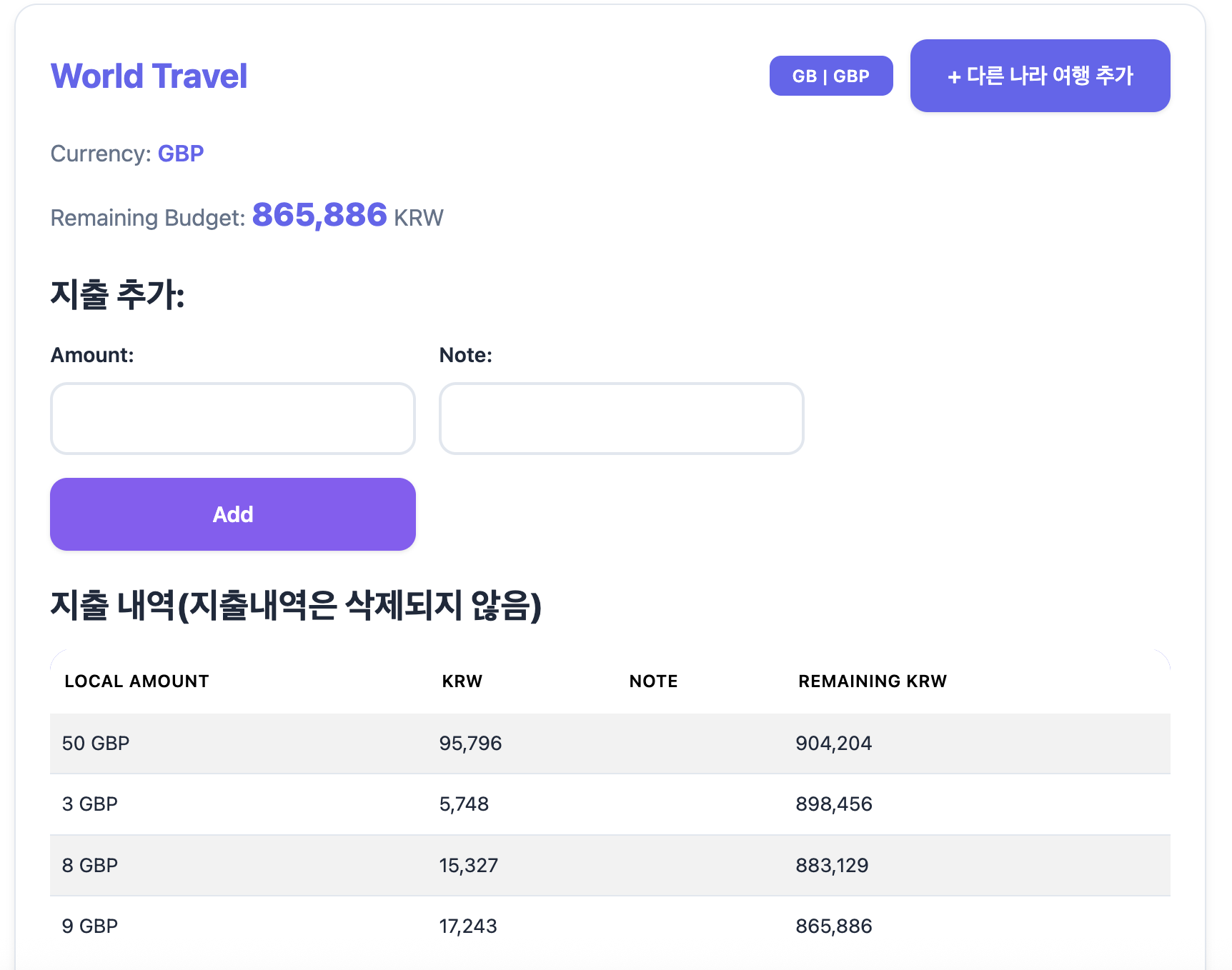The width and height of the screenshot is (1232, 970).
Task: Click the 95,796 KRW cell
Action: click(470, 744)
